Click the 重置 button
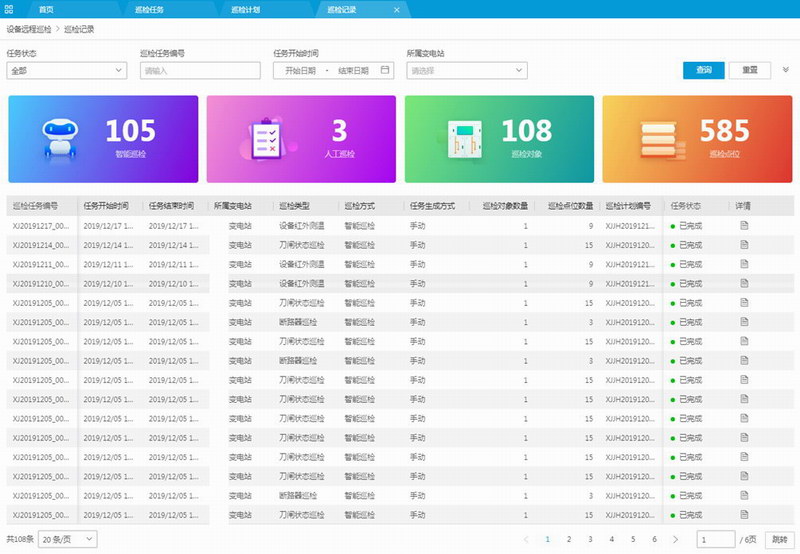800x554 pixels. pos(750,70)
